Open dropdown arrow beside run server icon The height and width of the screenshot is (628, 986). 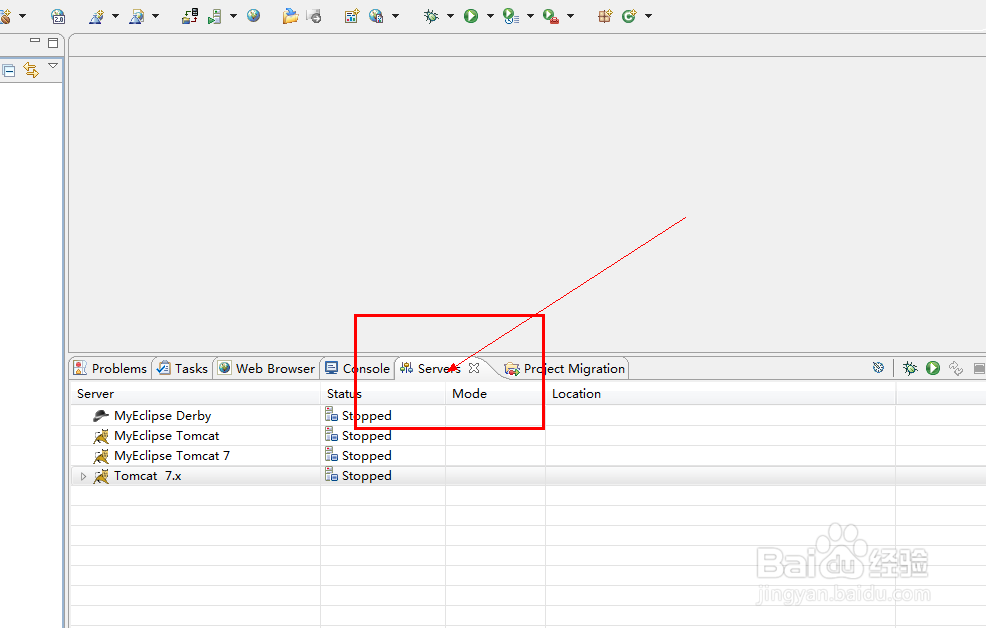[233, 16]
